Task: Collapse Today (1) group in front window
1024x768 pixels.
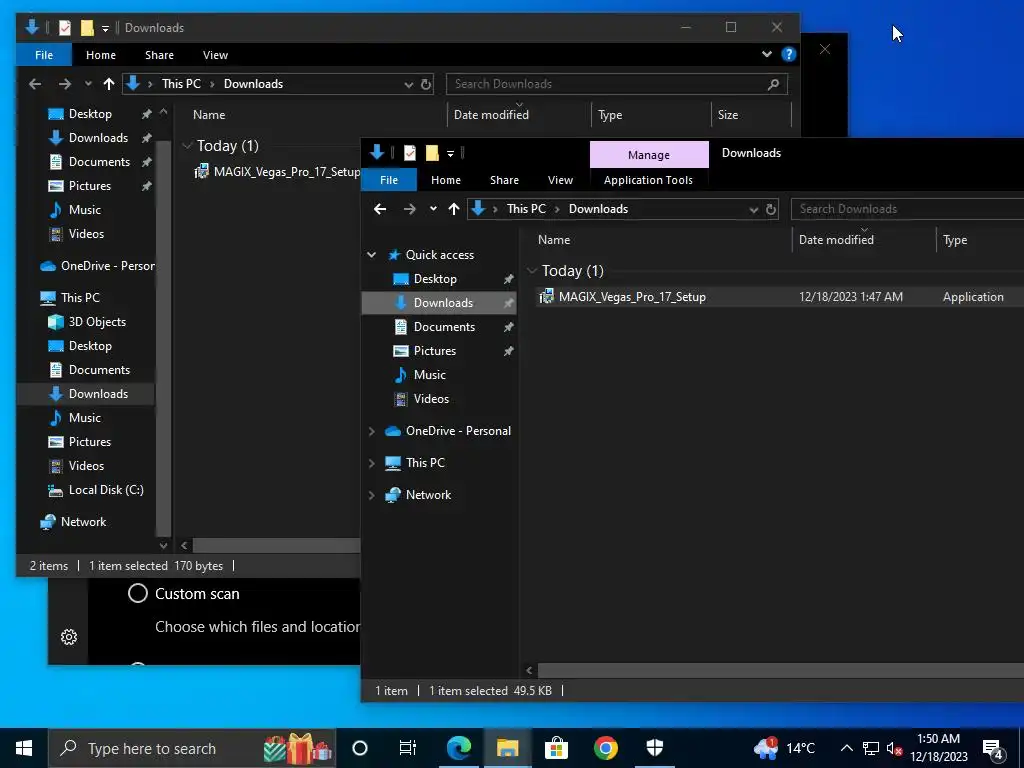Action: 532,270
